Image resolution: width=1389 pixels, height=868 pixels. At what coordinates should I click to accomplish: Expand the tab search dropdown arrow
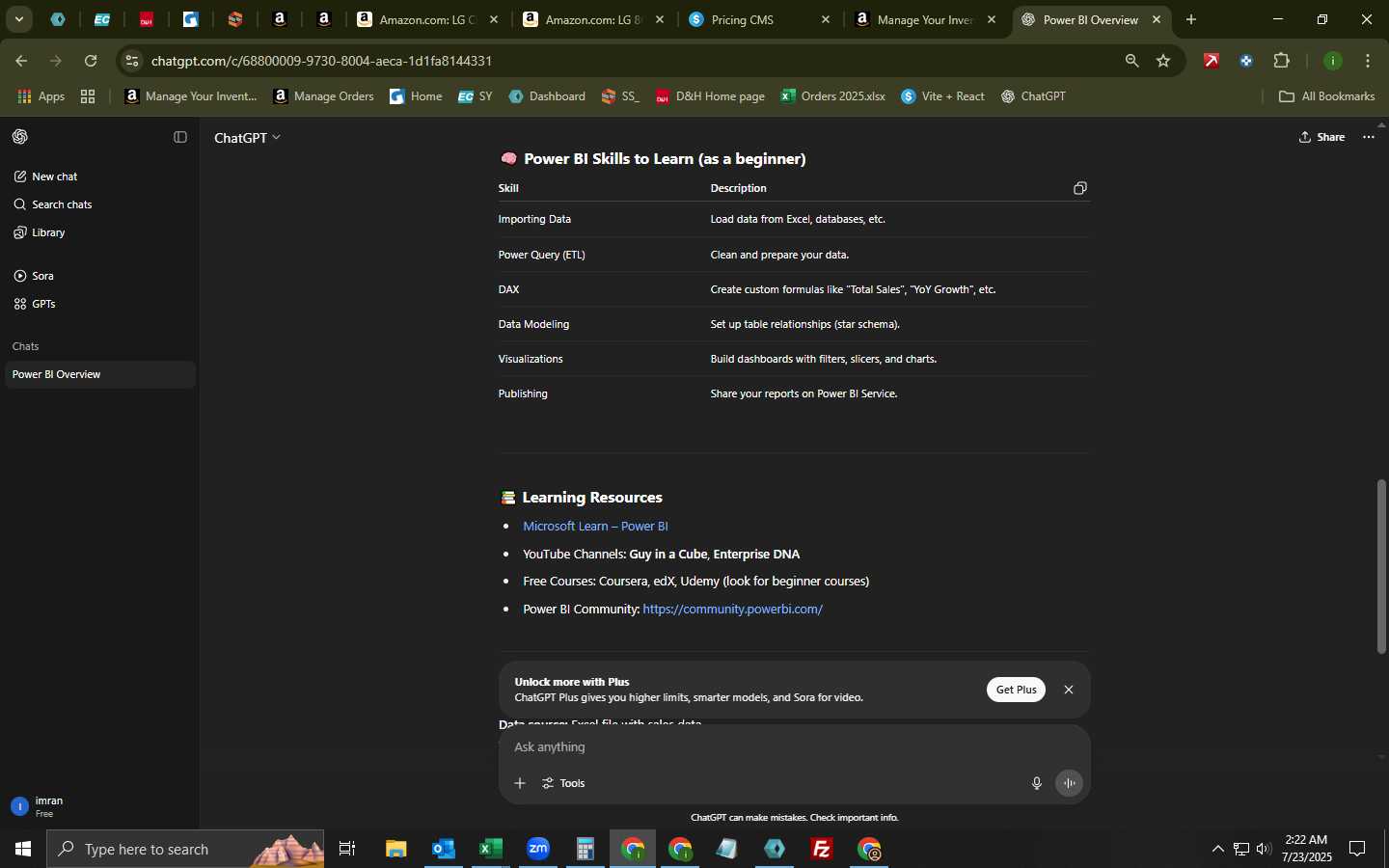[x=18, y=19]
